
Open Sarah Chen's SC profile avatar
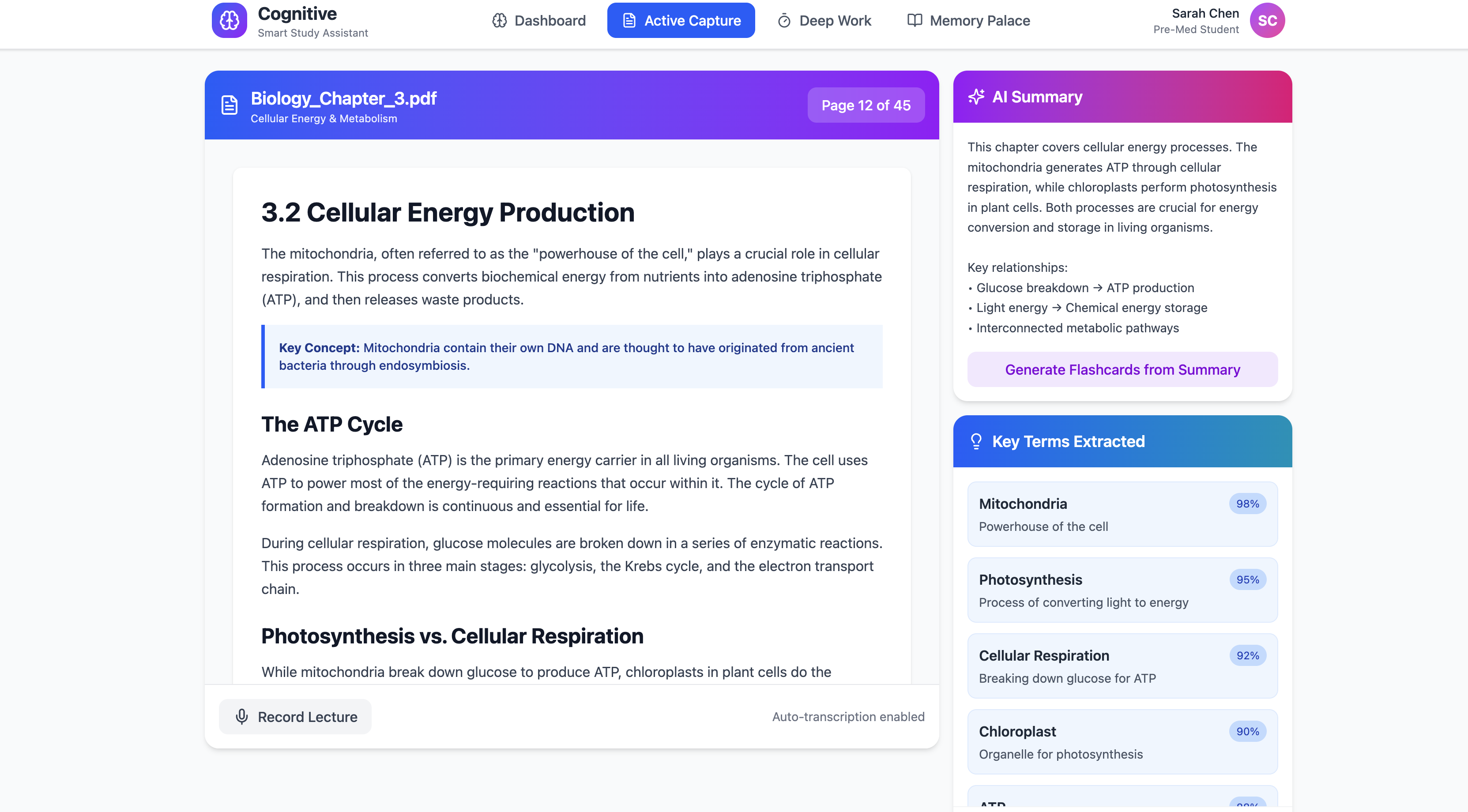(1267, 20)
